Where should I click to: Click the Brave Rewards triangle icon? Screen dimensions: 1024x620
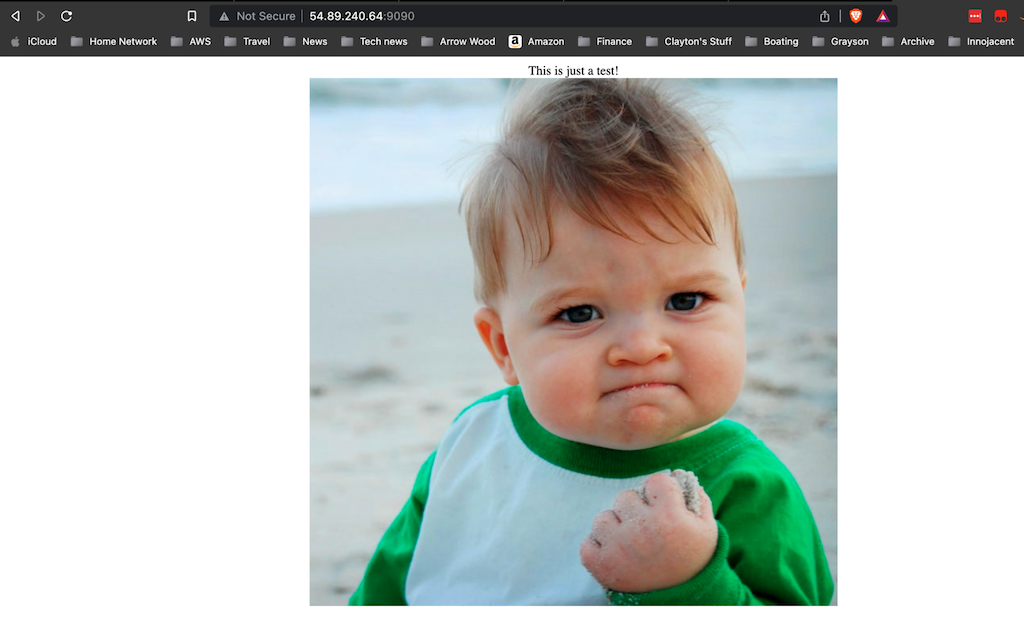pyautogui.click(x=883, y=16)
